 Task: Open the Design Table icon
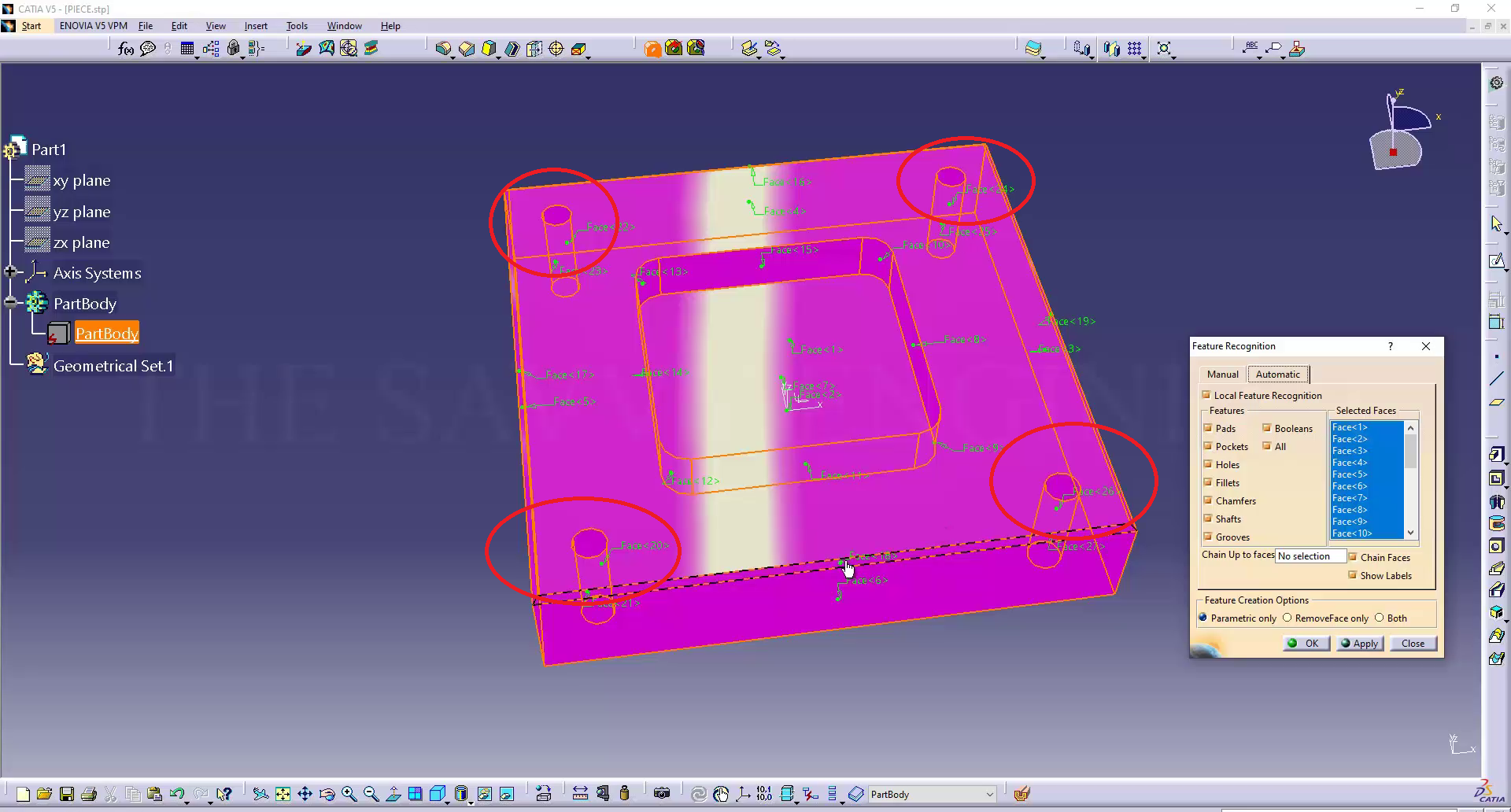pos(187,49)
